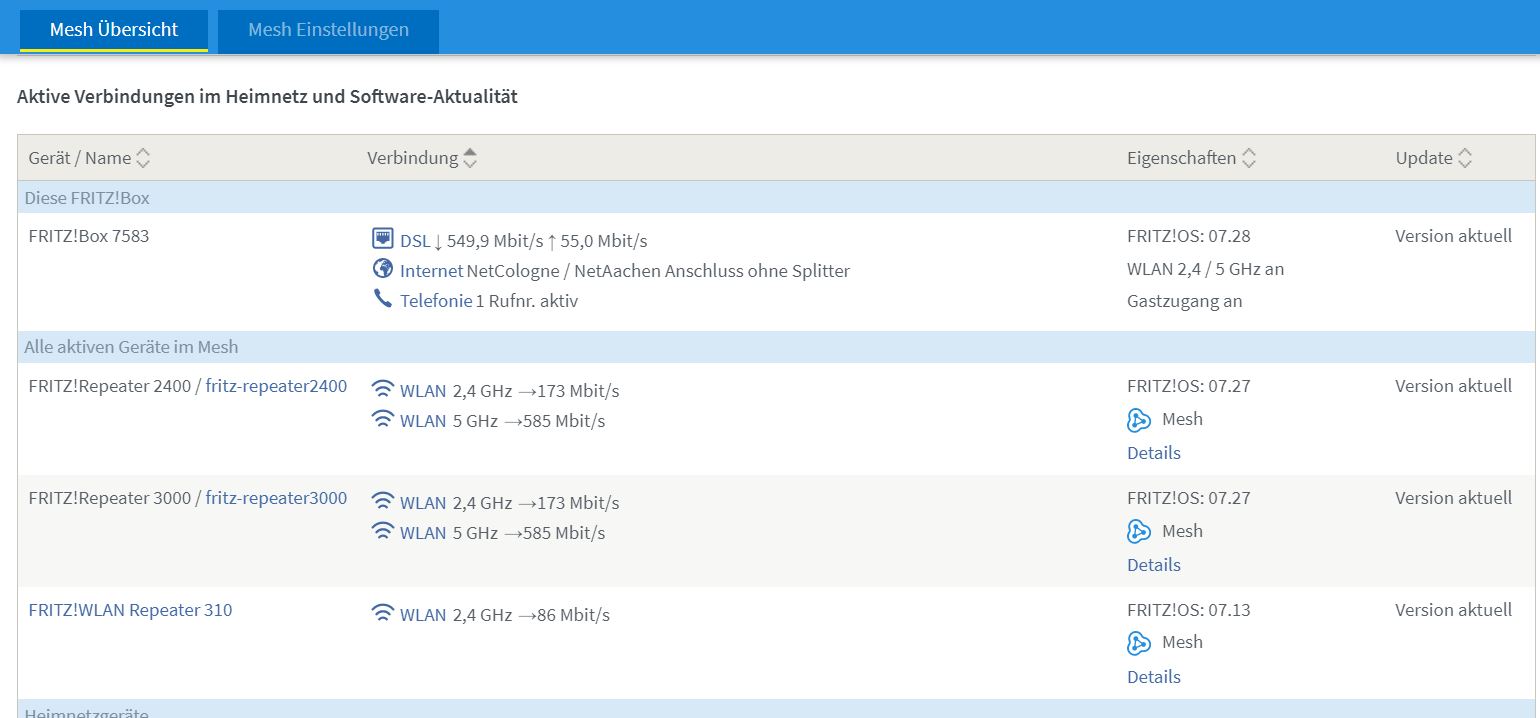Click WLAN icon for Repeater 3000 5 GHz
Screen dimensions: 1540x718
[x=382, y=531]
